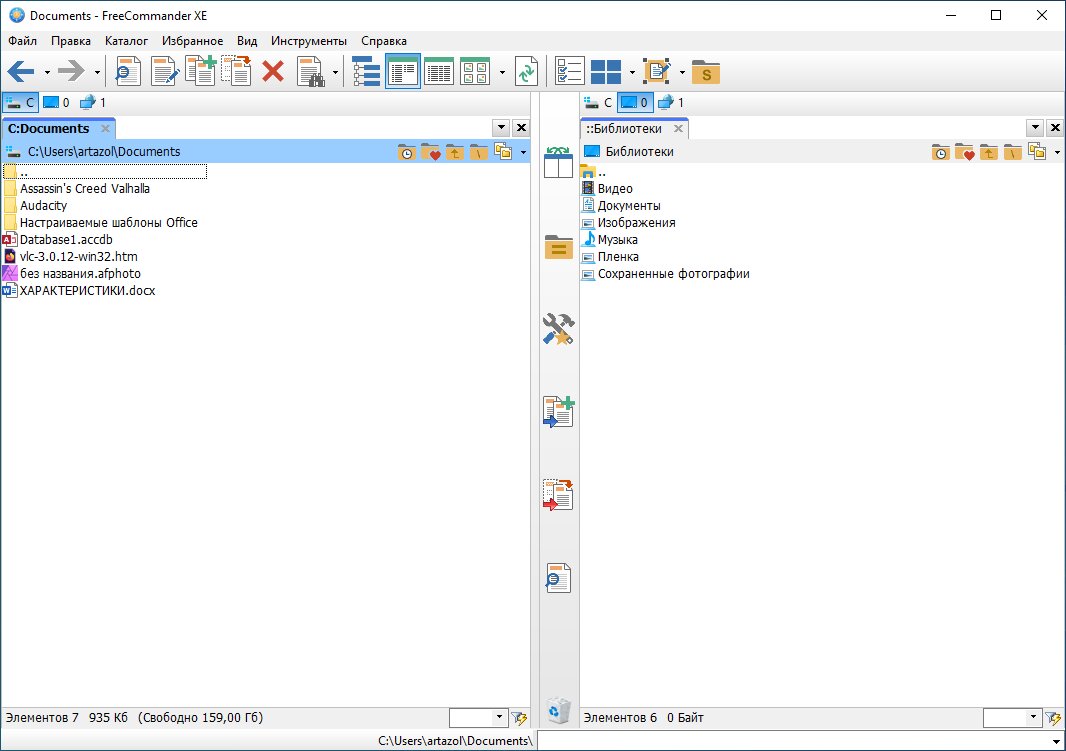Image resolution: width=1066 pixels, height=751 pixels.
Task: Open the Каталог menu
Action: pos(126,41)
